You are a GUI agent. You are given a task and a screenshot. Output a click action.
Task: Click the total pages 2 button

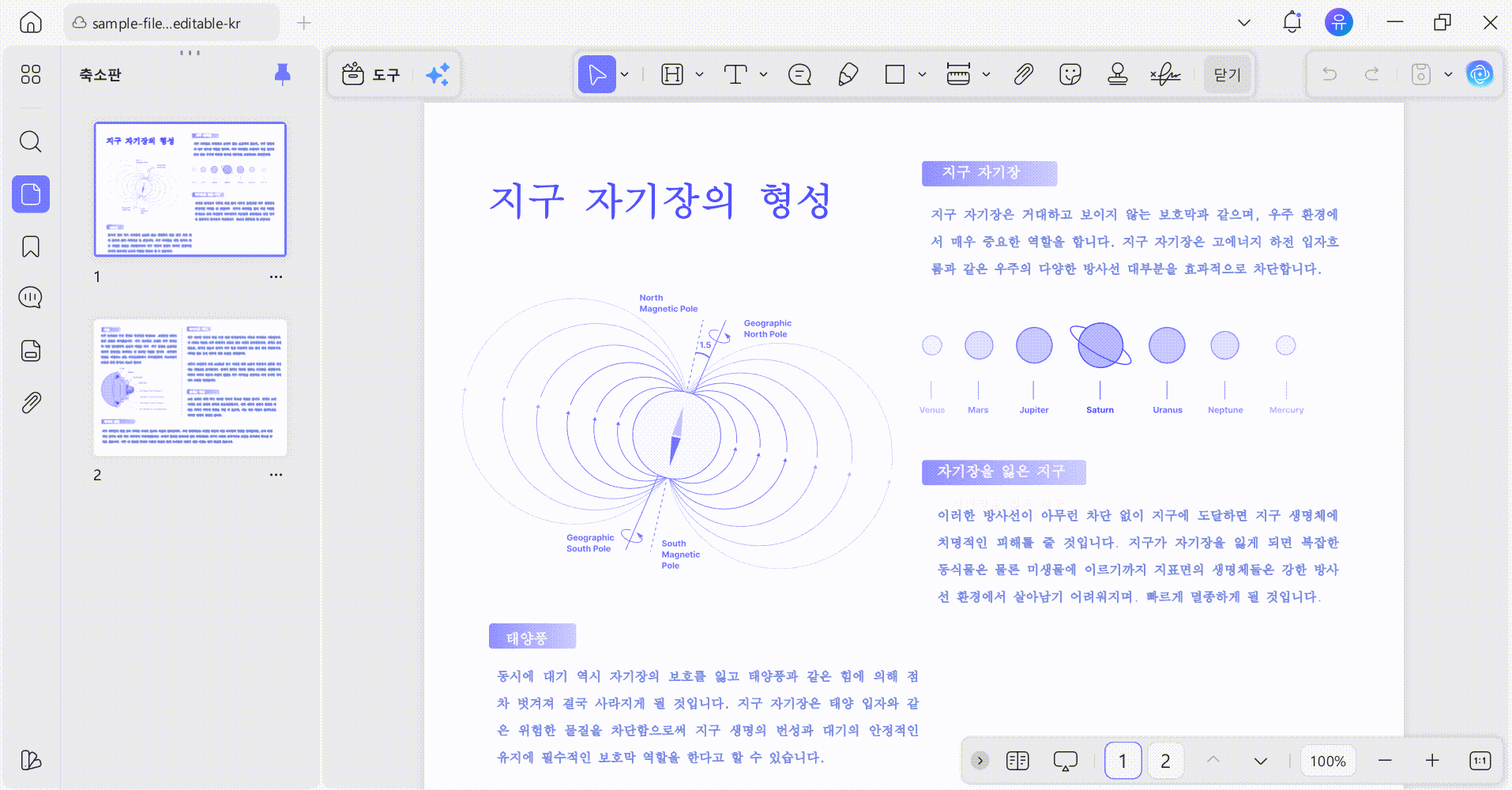[1165, 761]
